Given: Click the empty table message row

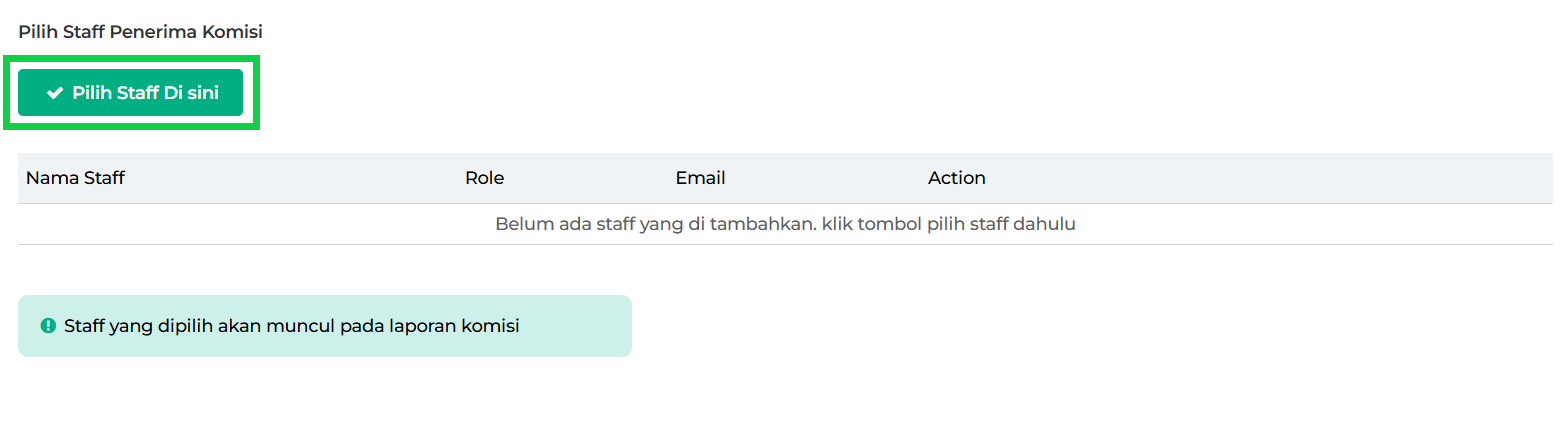Looking at the screenshot, I should (x=785, y=224).
